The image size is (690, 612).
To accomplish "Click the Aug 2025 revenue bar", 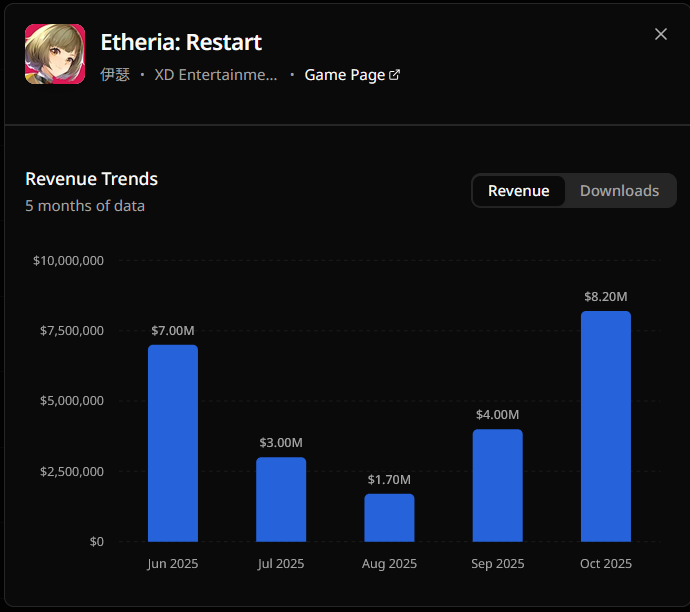I will [389, 517].
